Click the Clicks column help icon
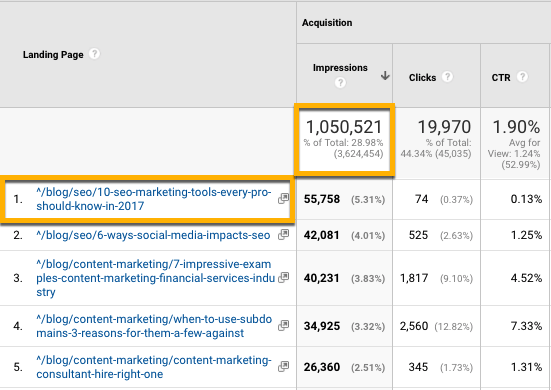 pyautogui.click(x=447, y=77)
